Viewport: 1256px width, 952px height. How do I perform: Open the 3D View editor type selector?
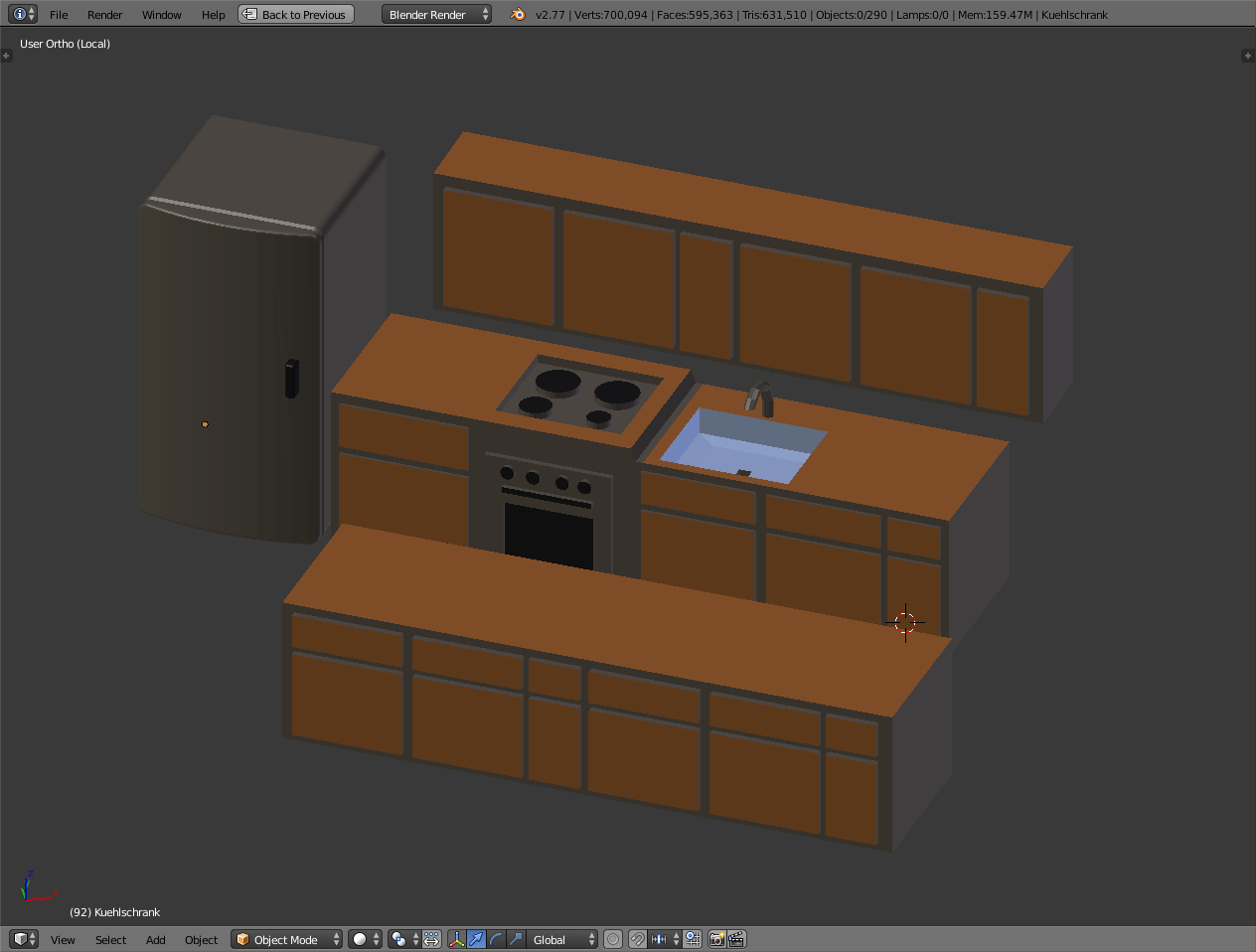coord(23,939)
